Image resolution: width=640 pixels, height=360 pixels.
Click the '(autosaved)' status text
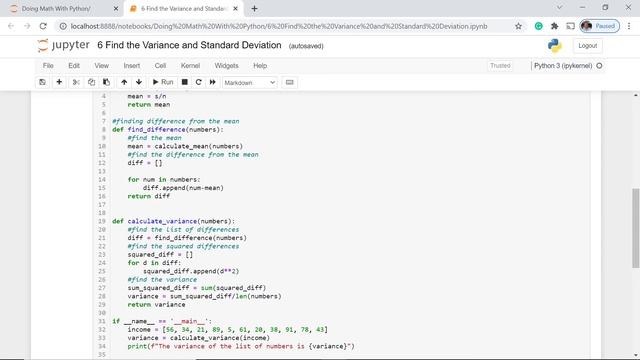coord(306,46)
